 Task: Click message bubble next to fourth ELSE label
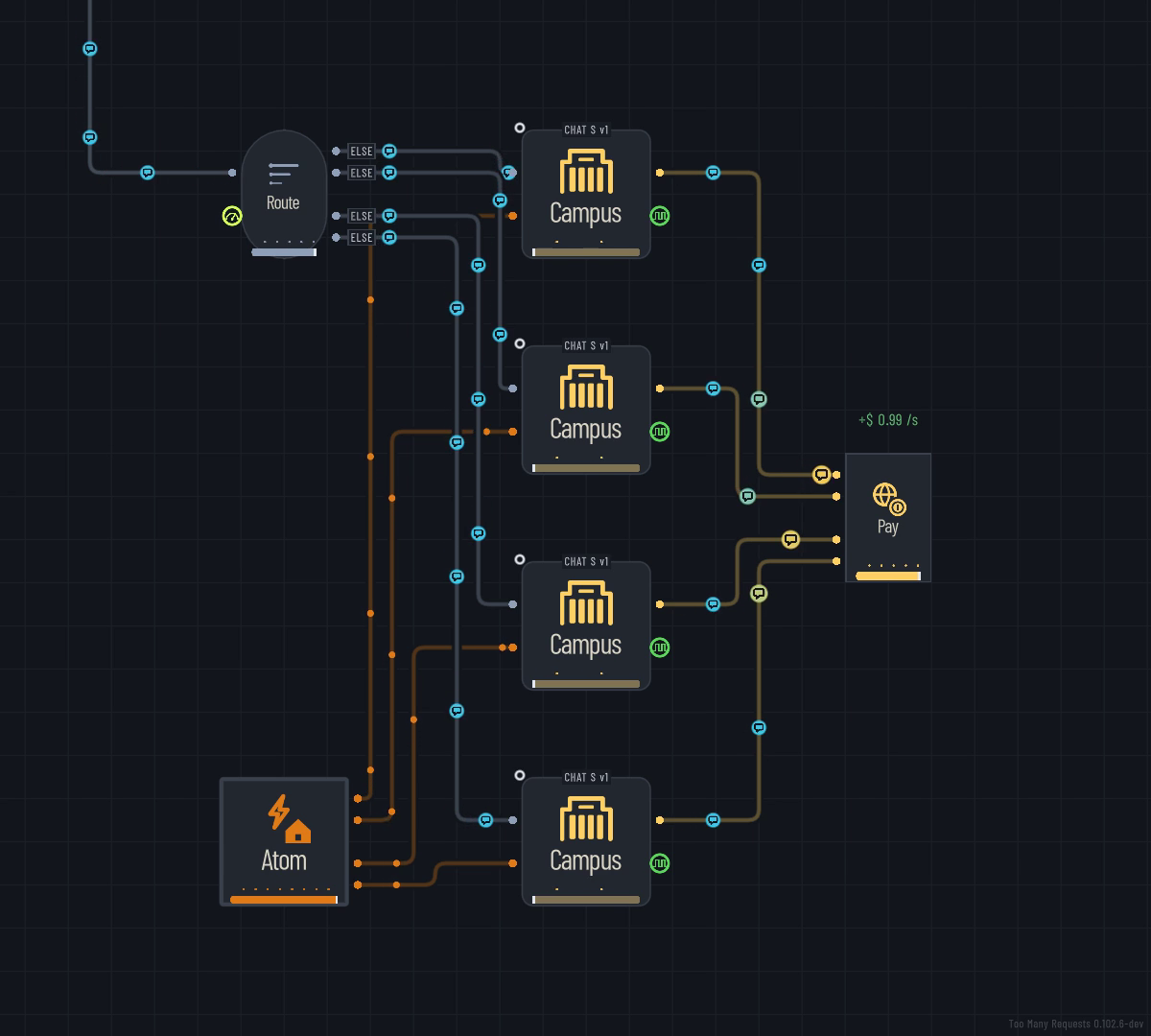coord(389,237)
